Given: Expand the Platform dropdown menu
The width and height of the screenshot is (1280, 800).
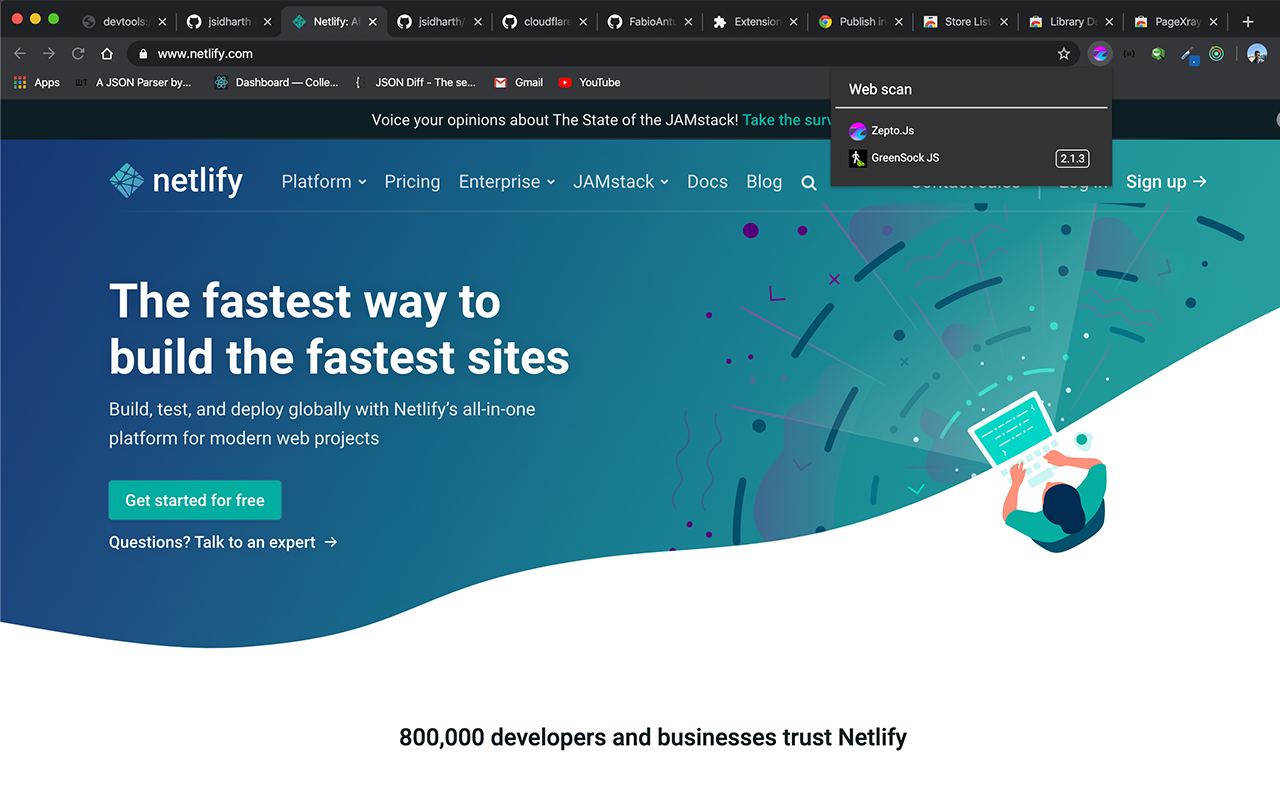Looking at the screenshot, I should point(324,182).
